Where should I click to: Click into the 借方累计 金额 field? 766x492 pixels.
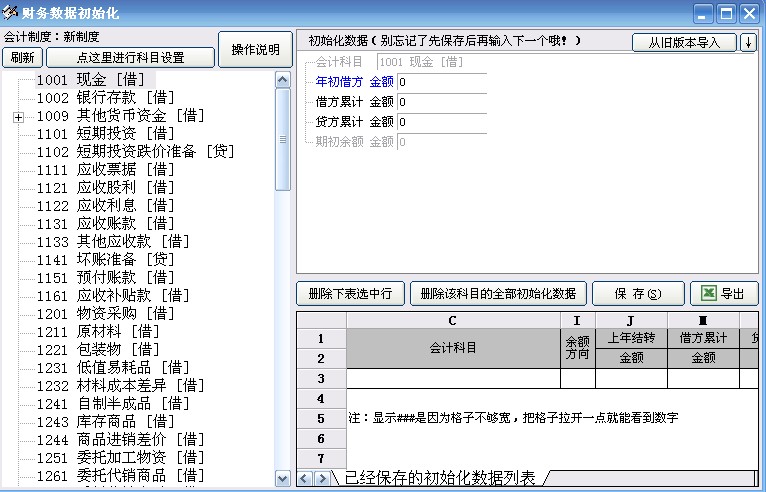coord(442,102)
